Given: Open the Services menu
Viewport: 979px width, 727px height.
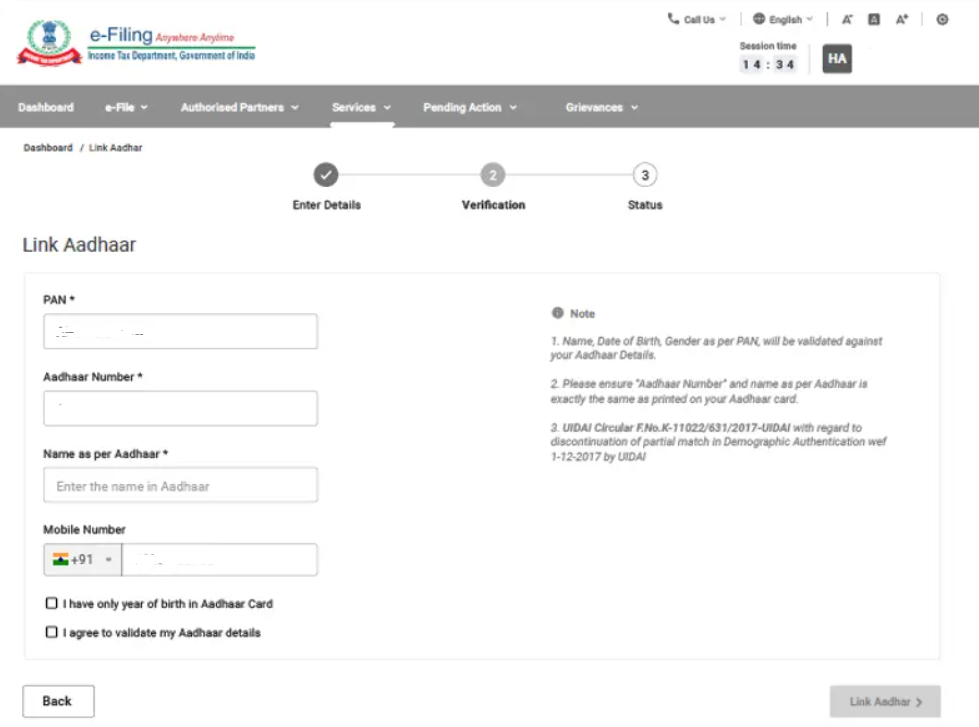Looking at the screenshot, I should (361, 107).
